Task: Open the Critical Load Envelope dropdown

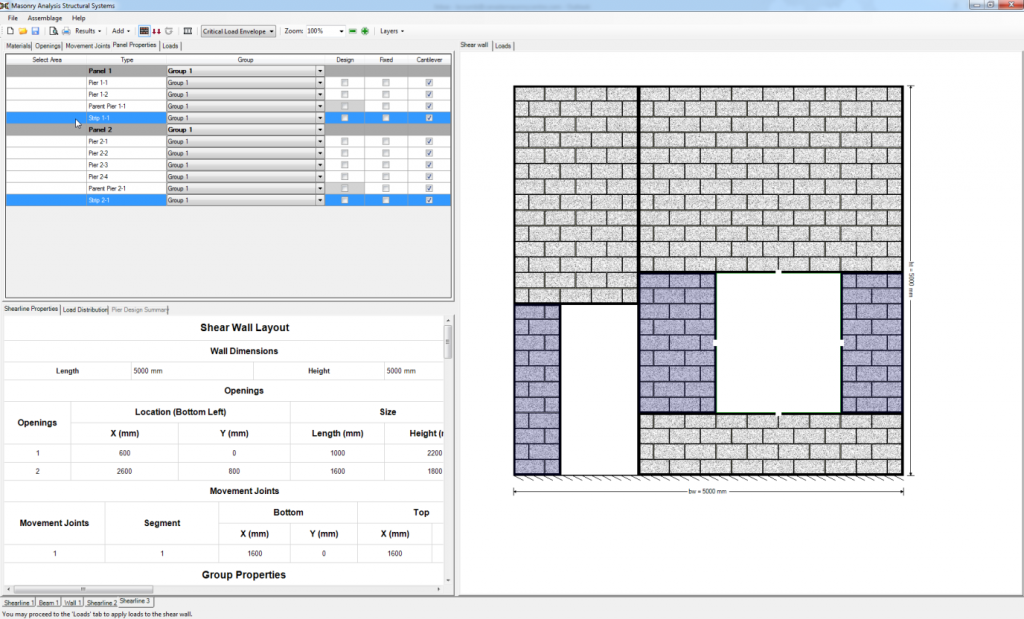Action: click(238, 31)
